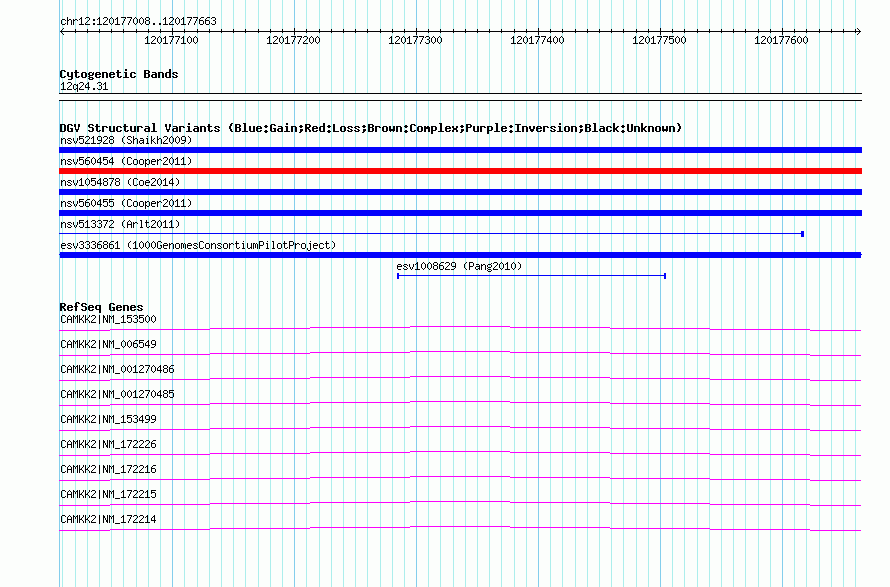Click the CAMKK2|NM_153500 transcript label

point(108,319)
